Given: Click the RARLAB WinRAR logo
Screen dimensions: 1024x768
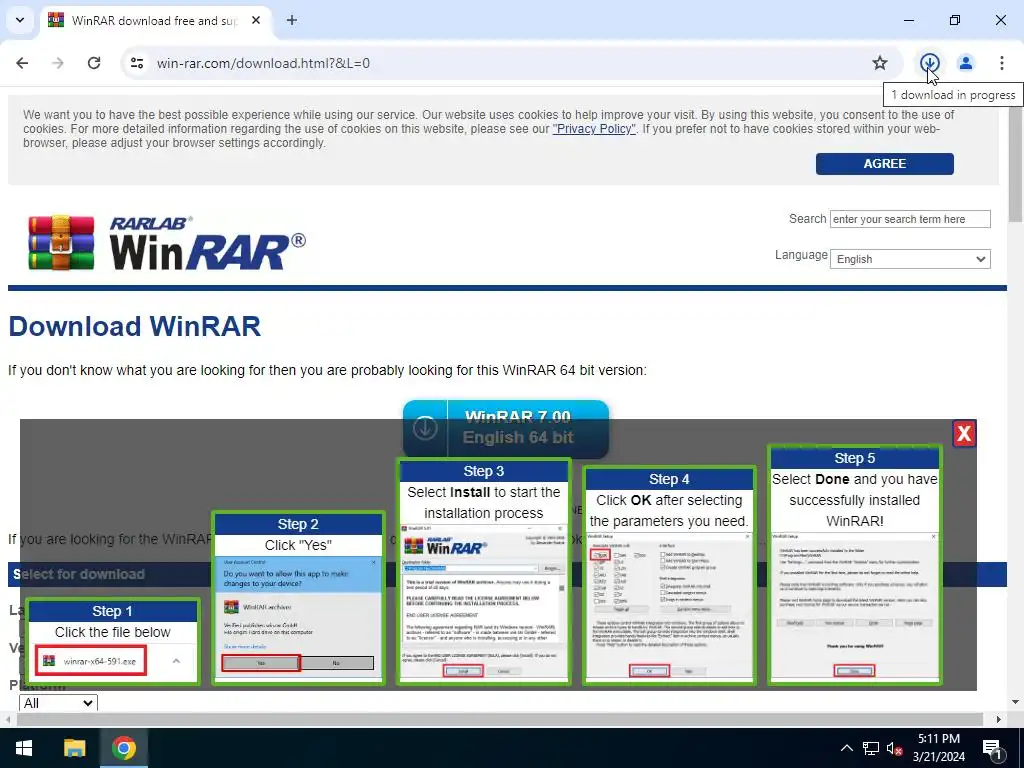Looking at the screenshot, I should pyautogui.click(x=167, y=243).
